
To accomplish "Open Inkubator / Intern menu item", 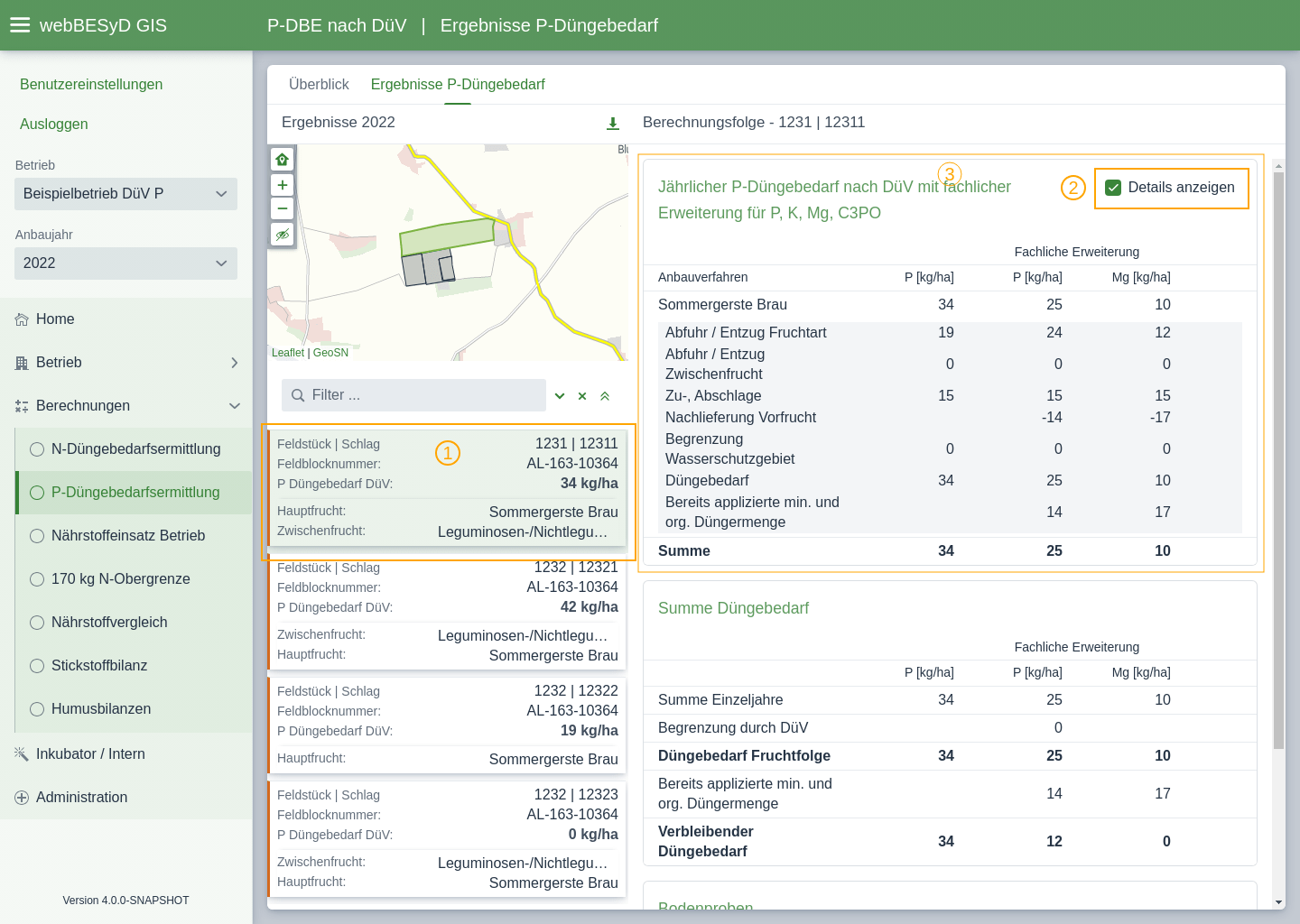I will pyautogui.click(x=125, y=754).
